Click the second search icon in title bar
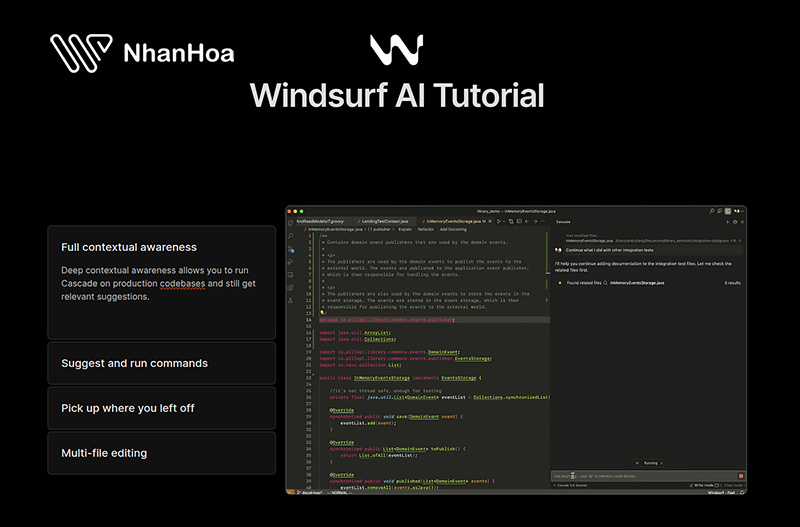This screenshot has height=527, width=800. (x=719, y=211)
